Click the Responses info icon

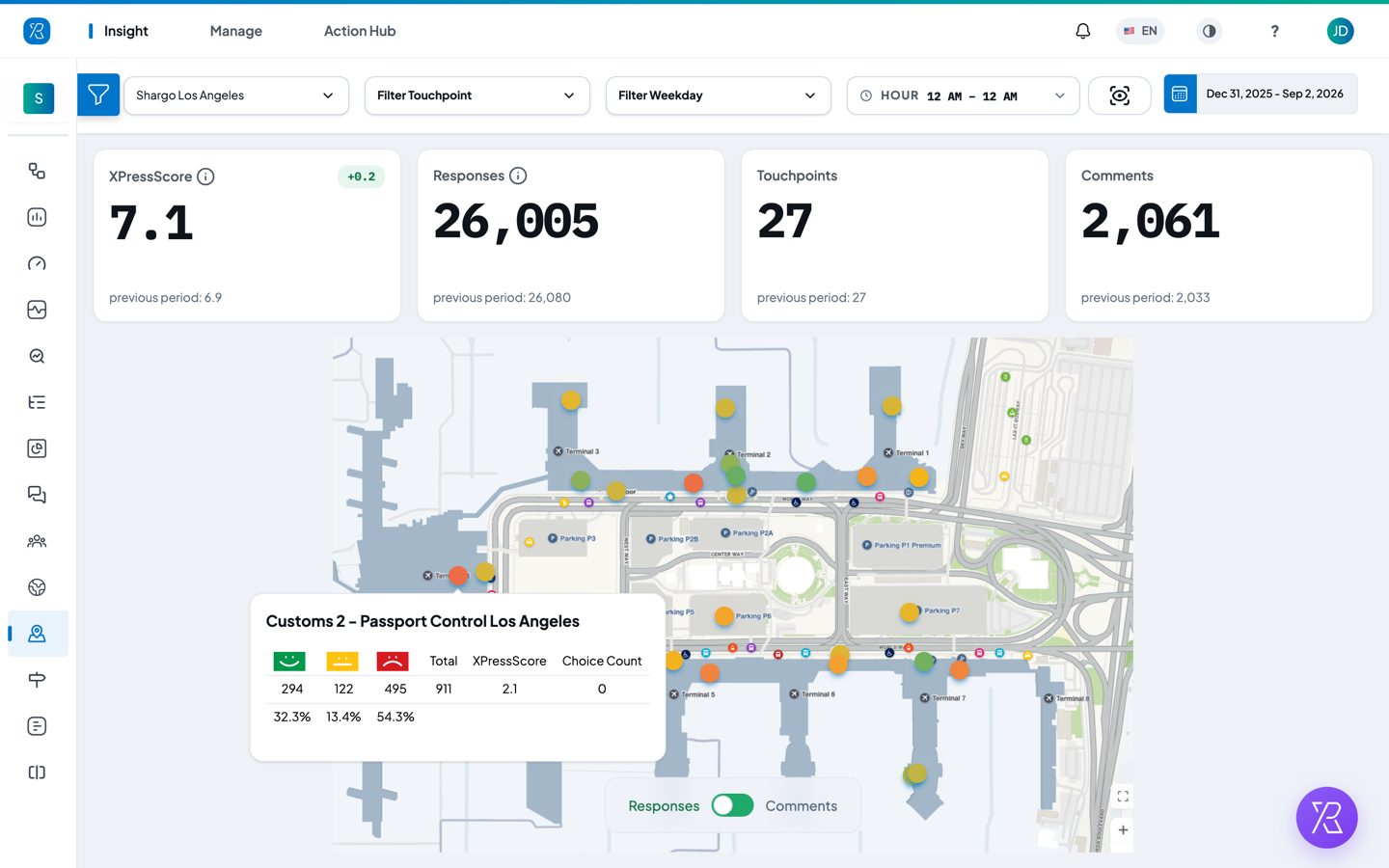pos(518,176)
